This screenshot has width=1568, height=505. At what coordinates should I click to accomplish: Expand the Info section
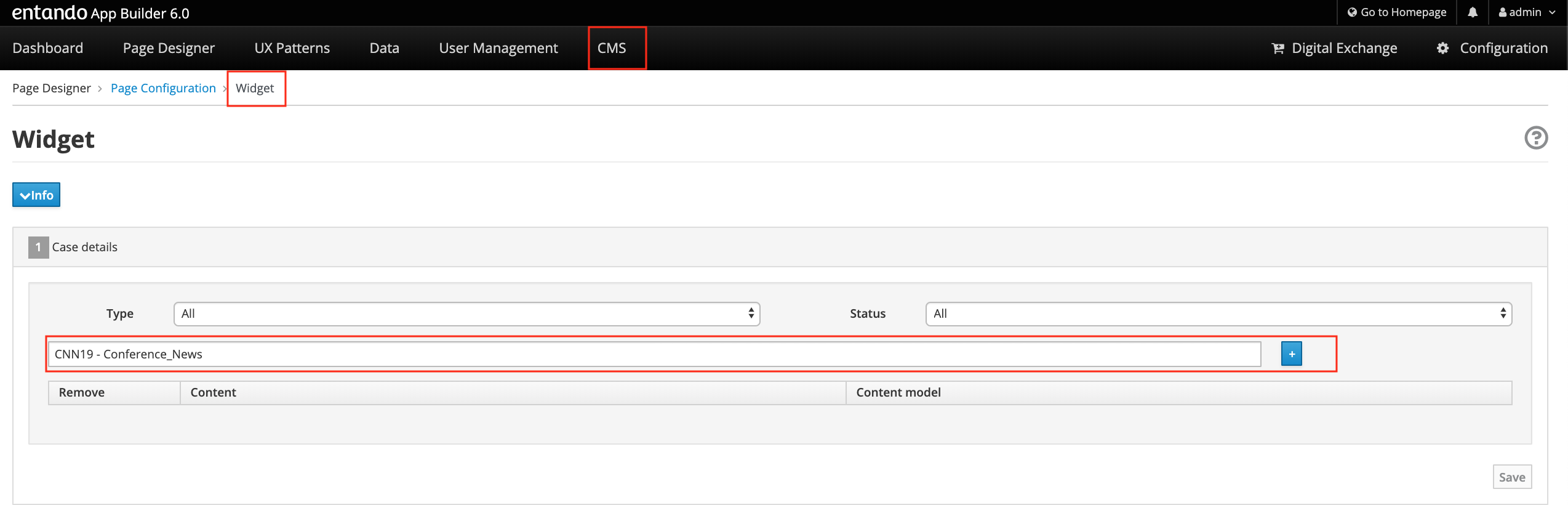(x=36, y=195)
